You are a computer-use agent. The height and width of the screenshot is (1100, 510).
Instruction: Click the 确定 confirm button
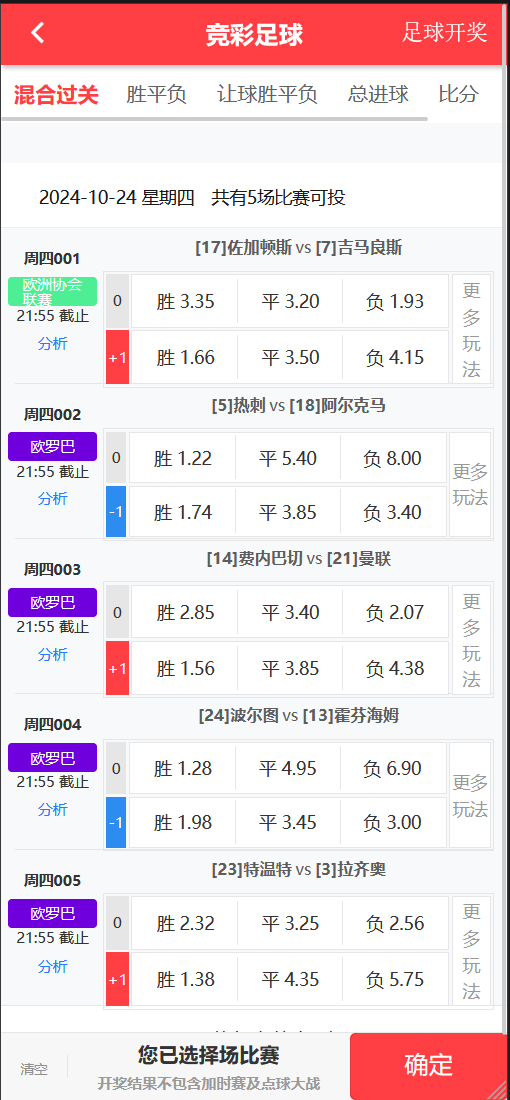(429, 1065)
